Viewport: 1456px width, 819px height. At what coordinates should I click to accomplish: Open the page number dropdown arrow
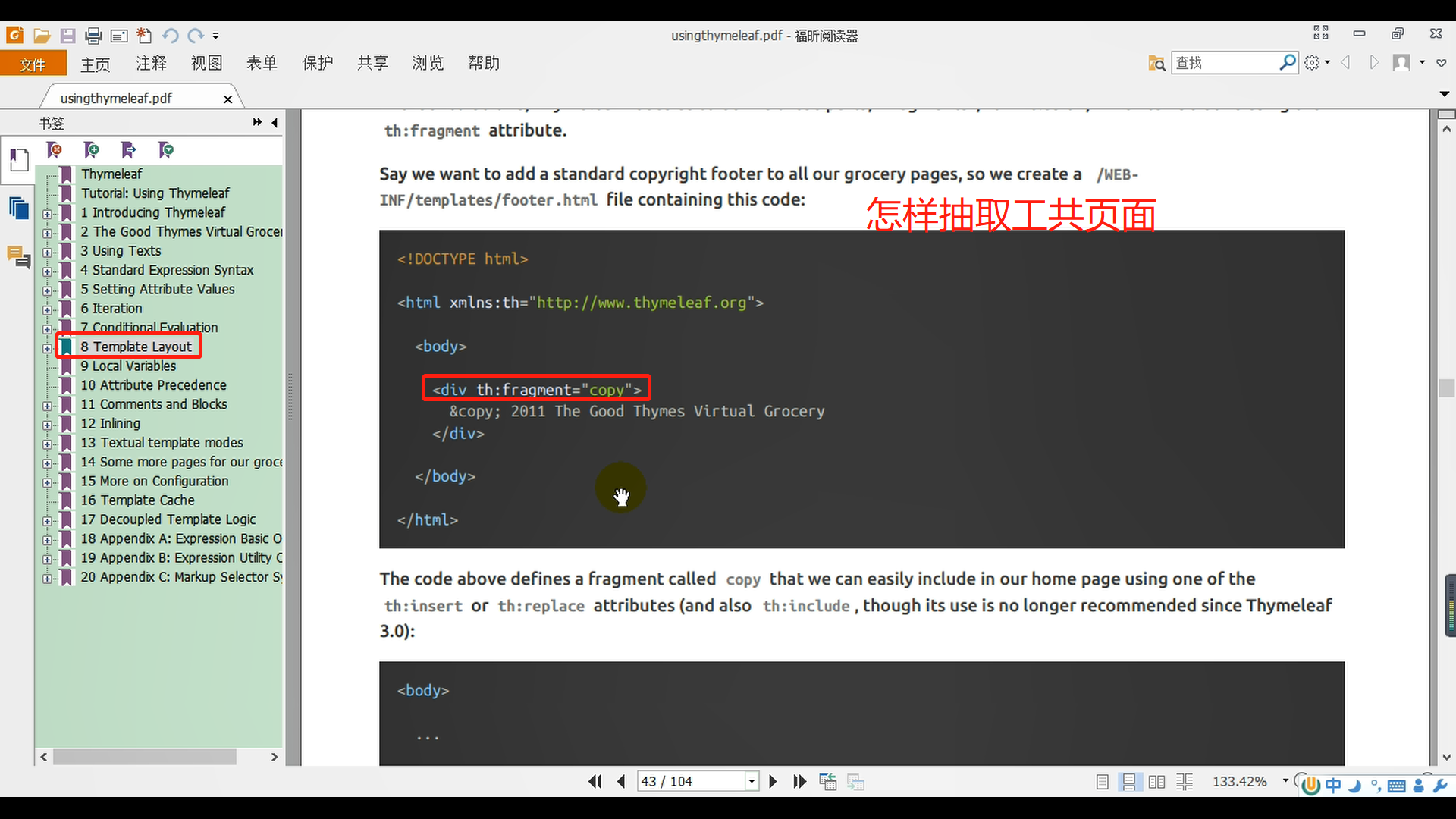(751, 781)
